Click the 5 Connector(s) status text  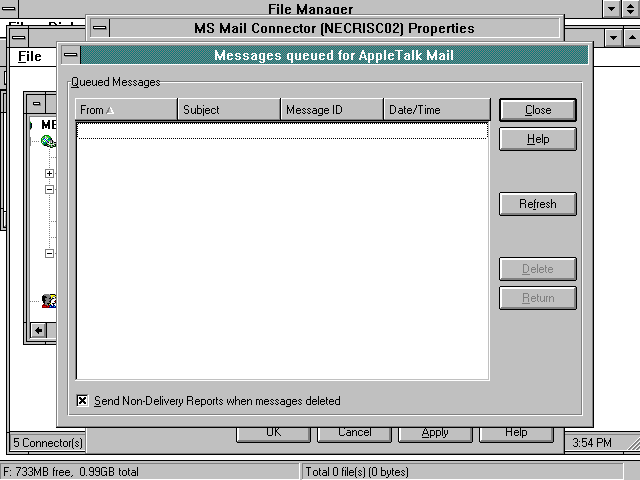(x=48, y=443)
